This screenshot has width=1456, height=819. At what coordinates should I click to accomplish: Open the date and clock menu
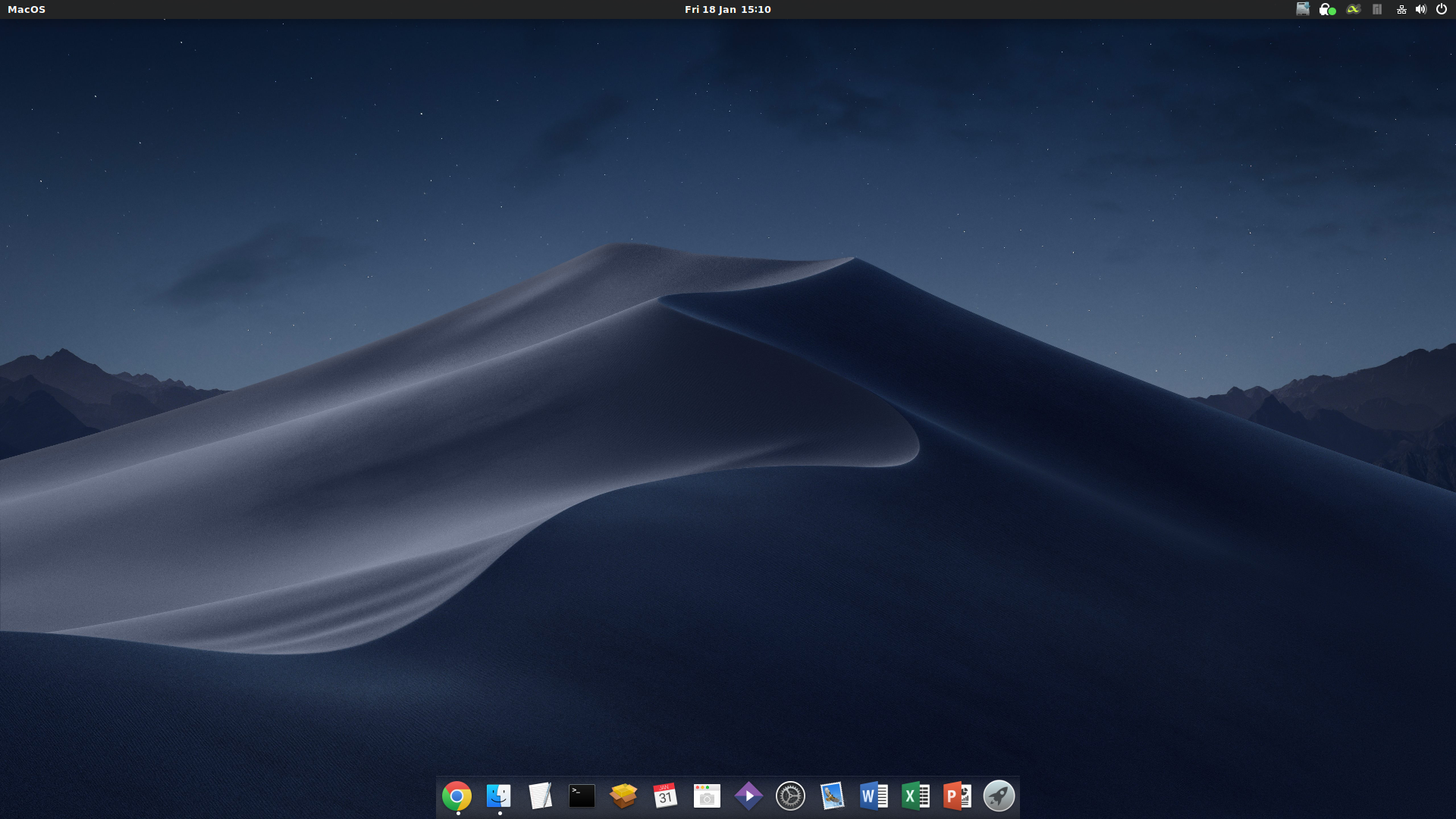pos(727,9)
